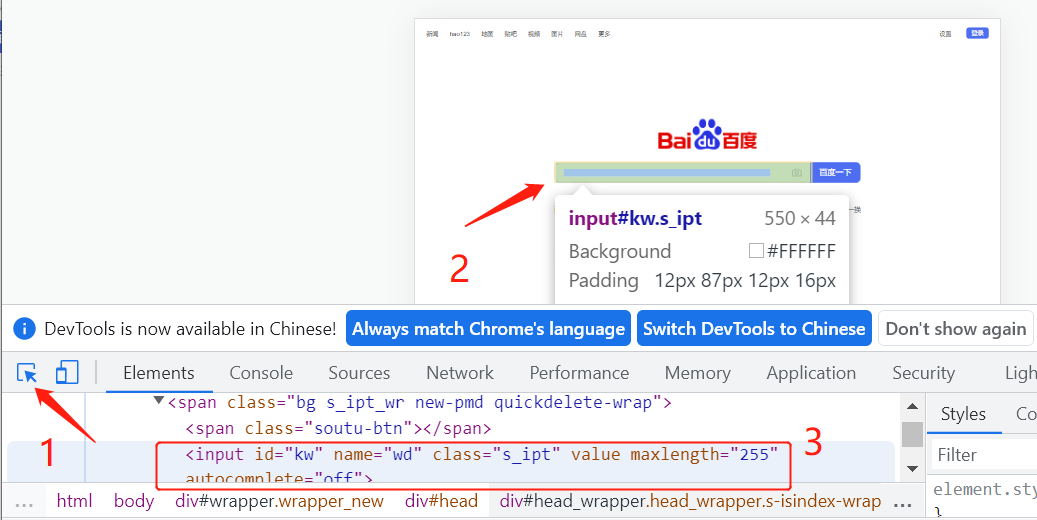Open the Elements tab

tap(159, 373)
